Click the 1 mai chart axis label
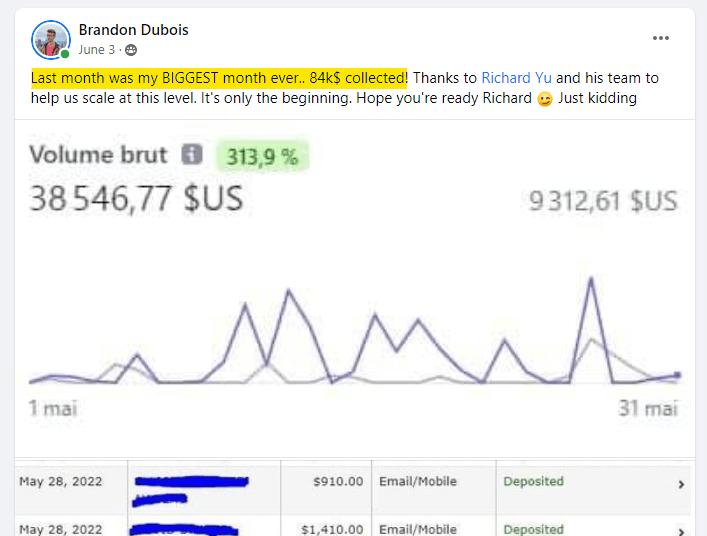Image resolution: width=707 pixels, height=536 pixels. (x=53, y=408)
